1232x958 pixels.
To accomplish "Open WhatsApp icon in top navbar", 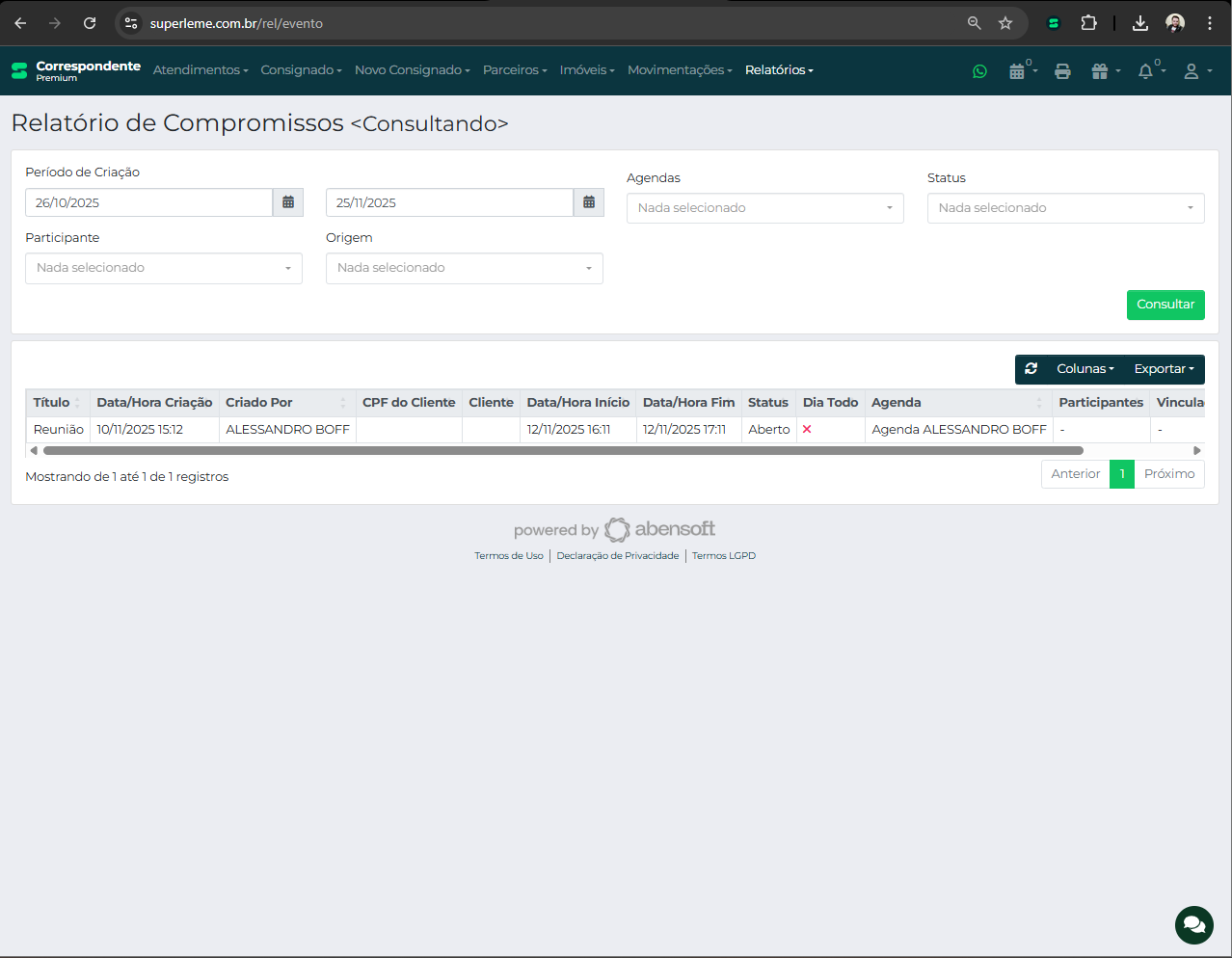I will click(x=979, y=71).
